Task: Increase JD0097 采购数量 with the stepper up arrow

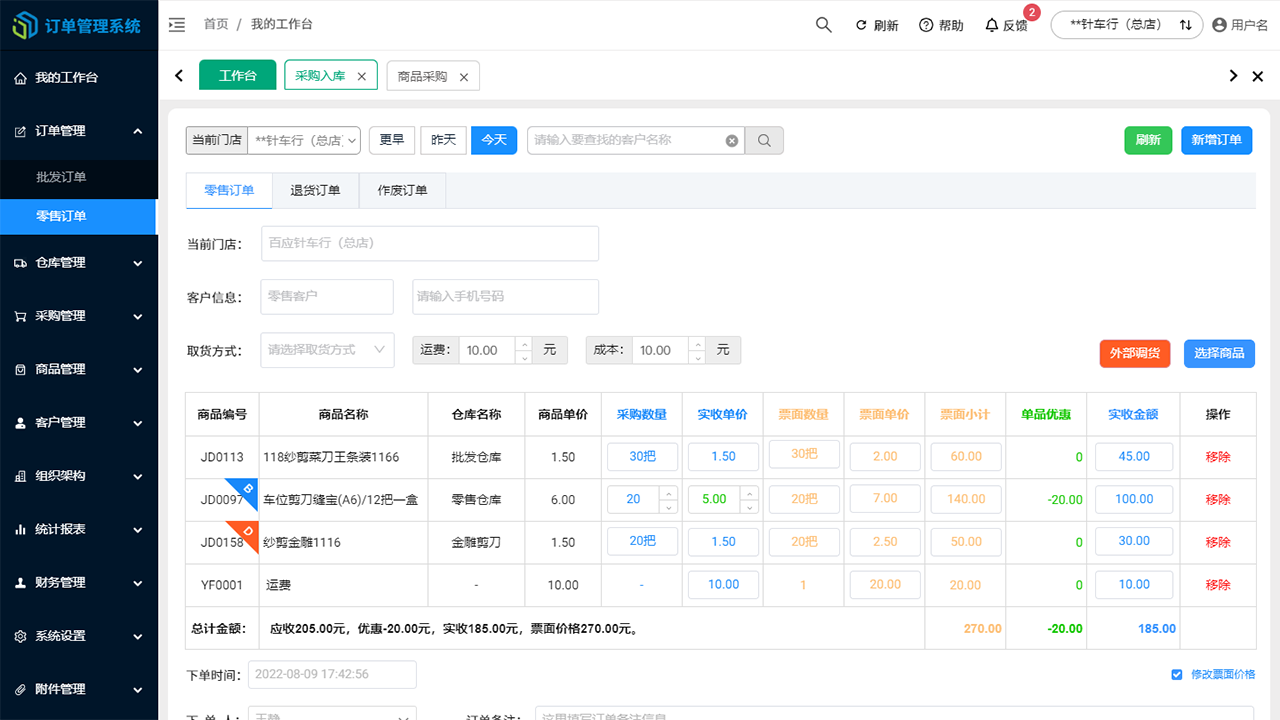Action: point(669,493)
